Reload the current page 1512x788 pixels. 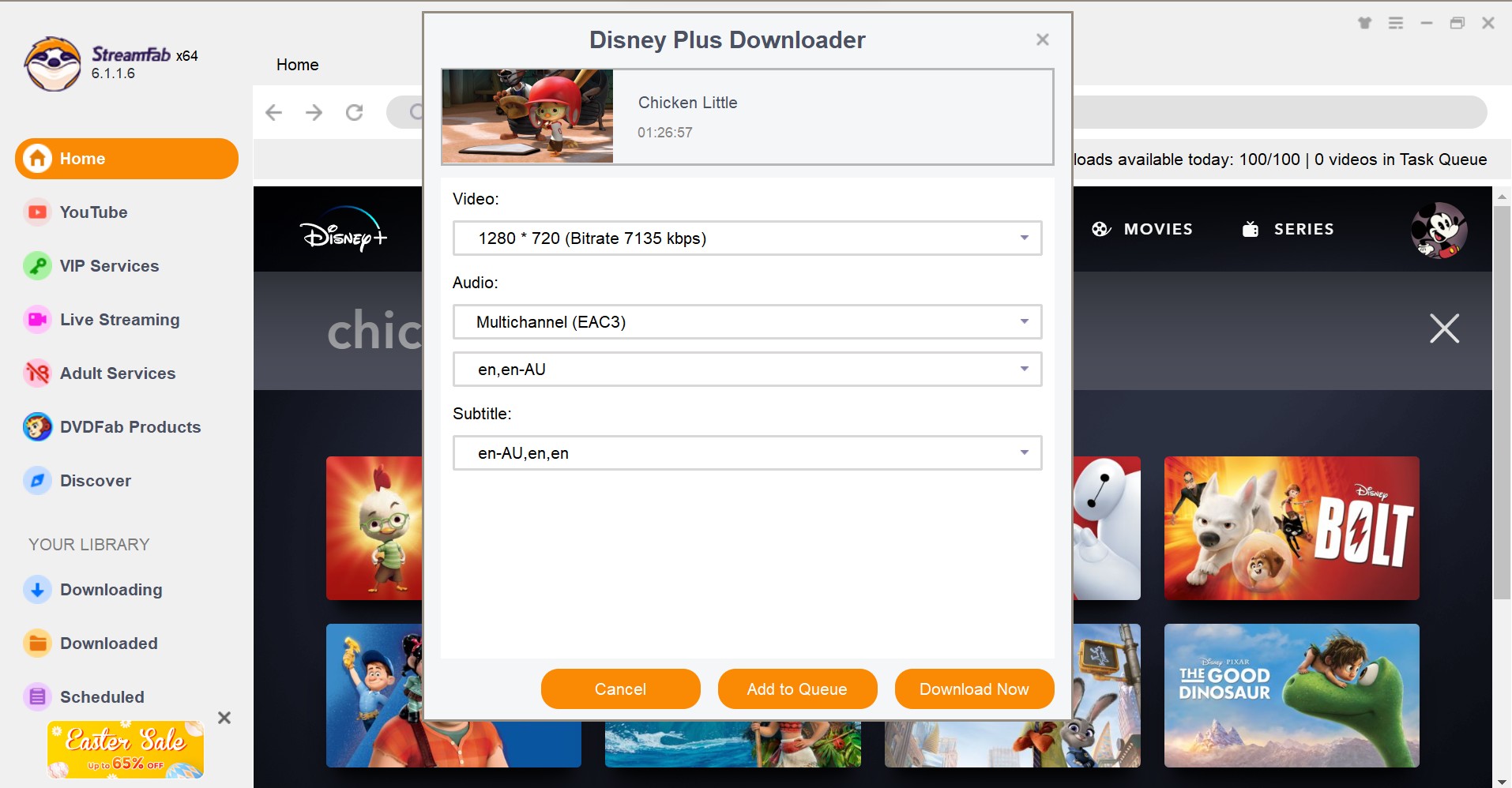pos(355,112)
